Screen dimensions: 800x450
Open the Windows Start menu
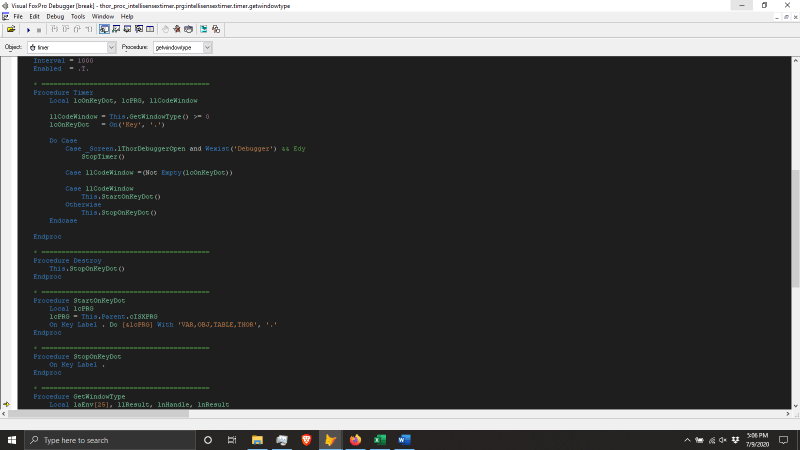12,440
